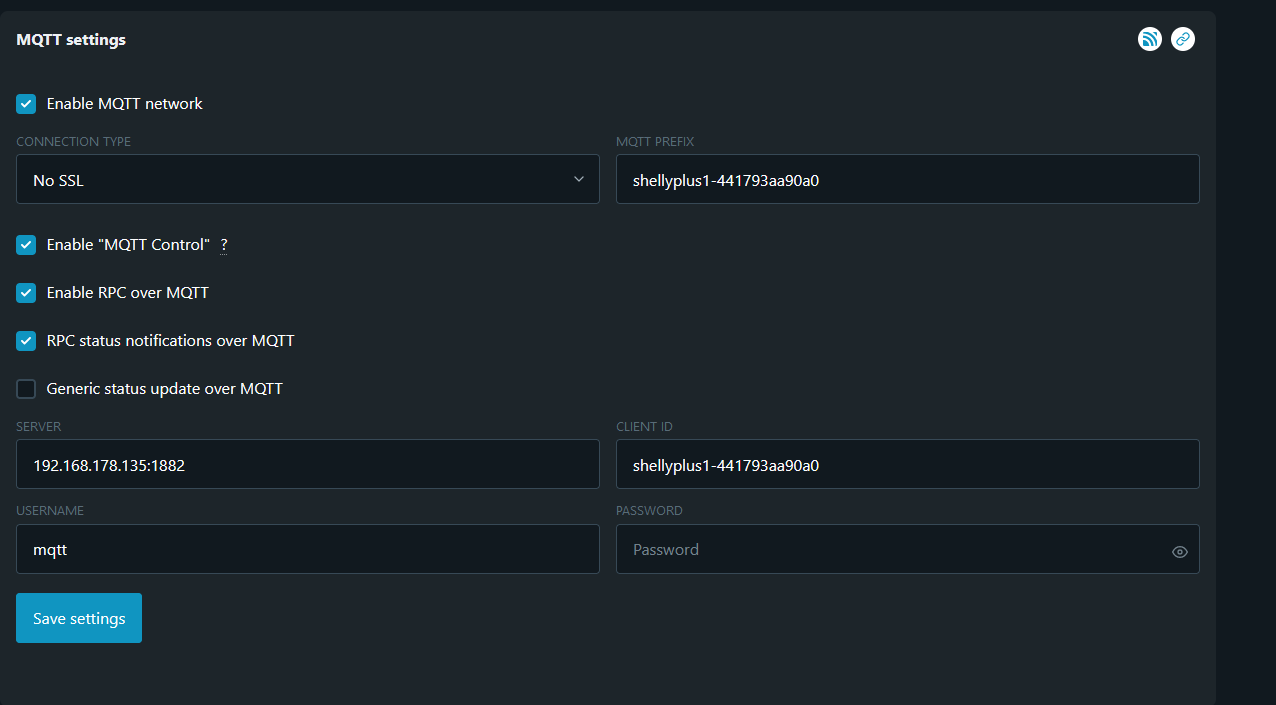Enable Generic status update over MQTT
This screenshot has height=705, width=1276.
pos(25,388)
